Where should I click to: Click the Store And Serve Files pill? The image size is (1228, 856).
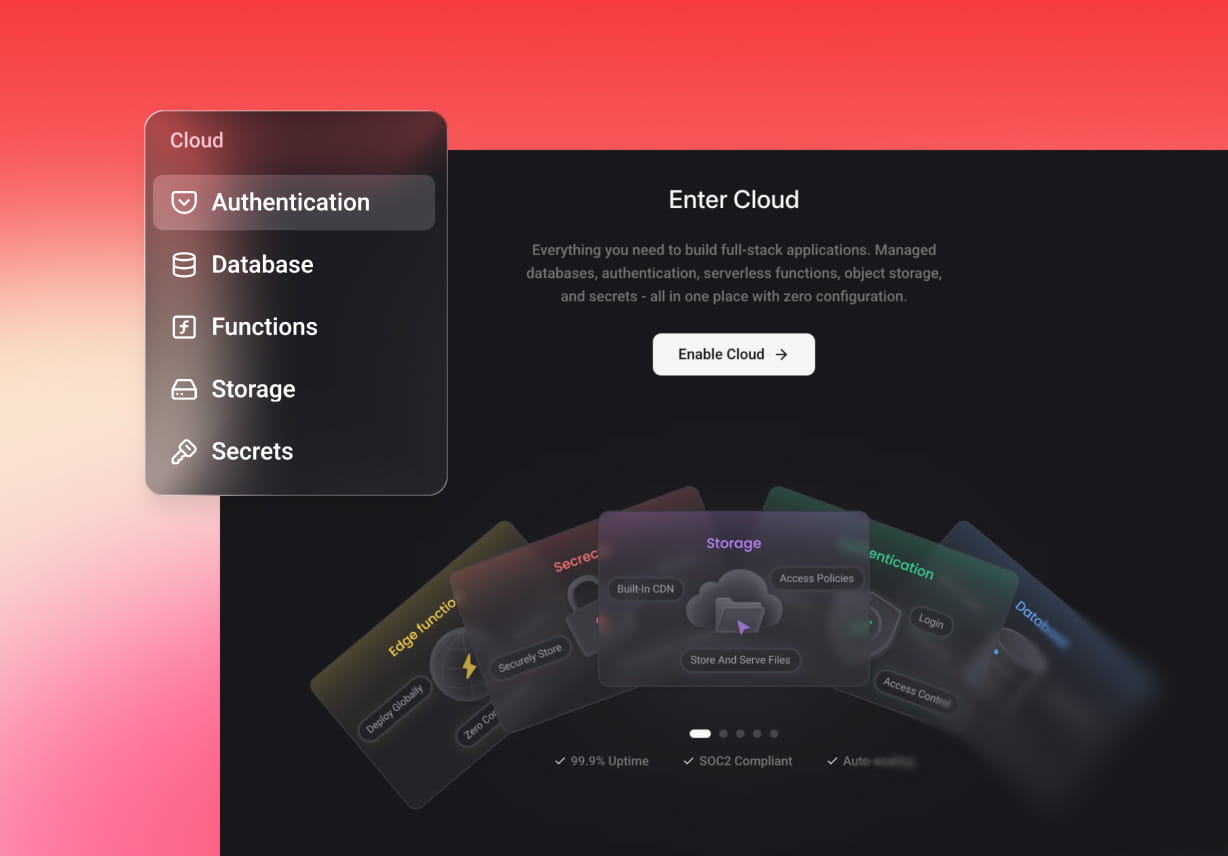(x=740, y=660)
